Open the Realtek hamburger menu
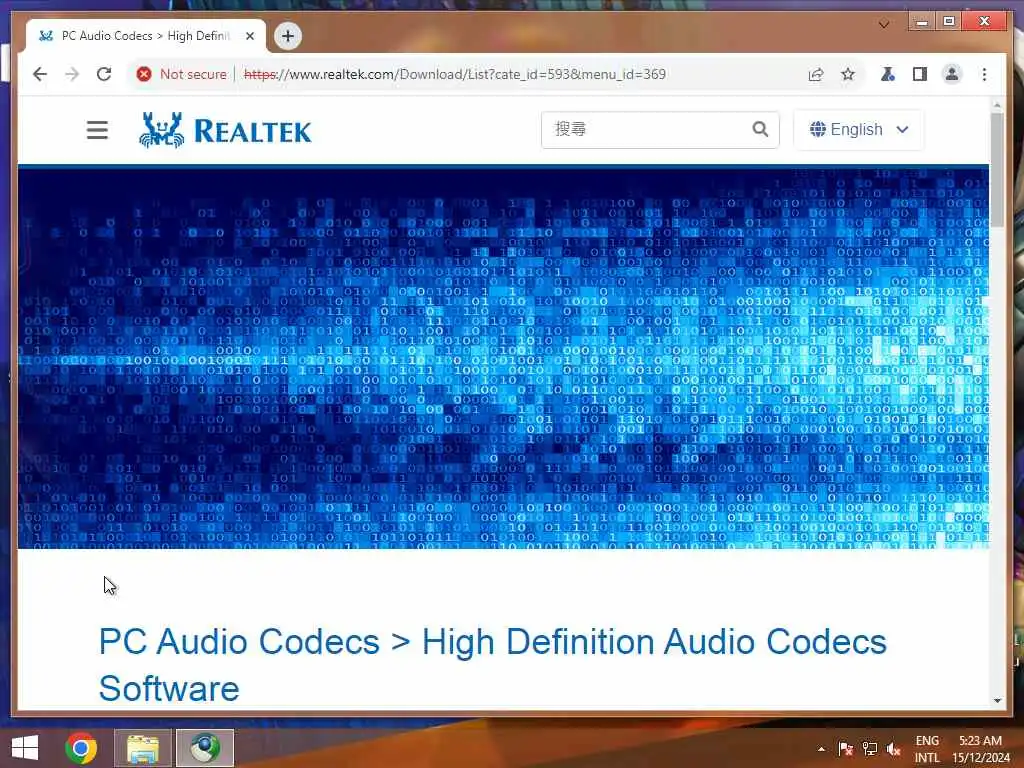The width and height of the screenshot is (1024, 768). pyautogui.click(x=97, y=130)
